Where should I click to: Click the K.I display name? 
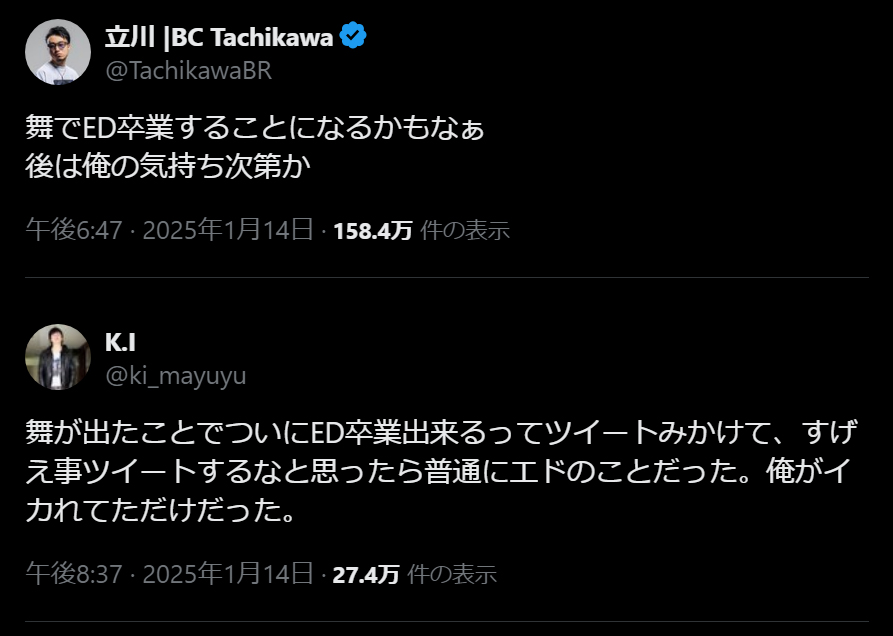(120, 343)
